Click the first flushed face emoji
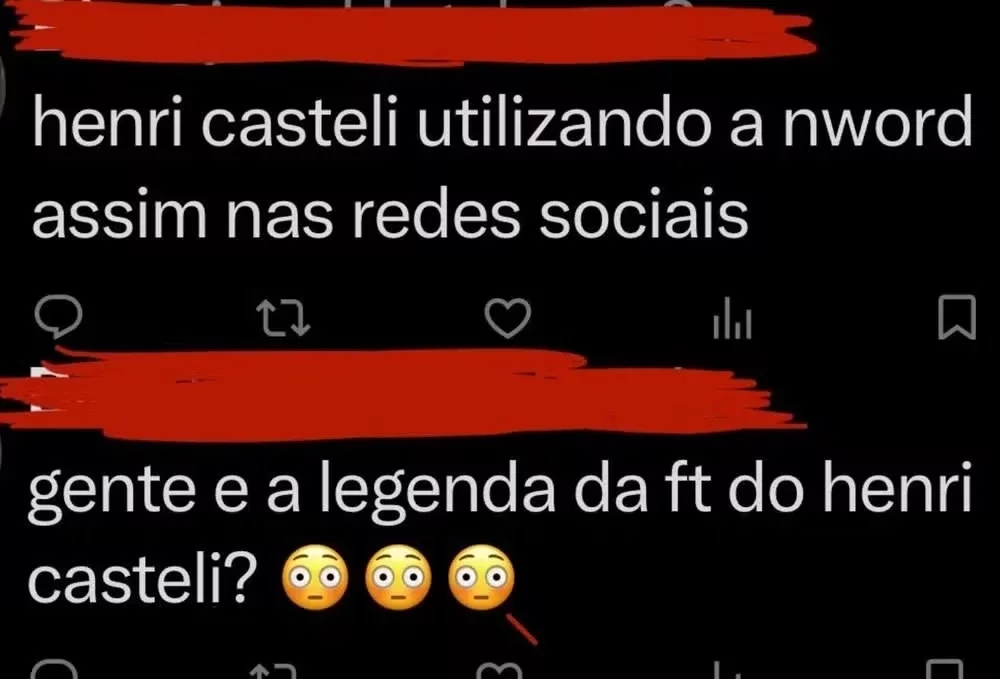Image resolution: width=1000 pixels, height=679 pixels. pos(316,578)
